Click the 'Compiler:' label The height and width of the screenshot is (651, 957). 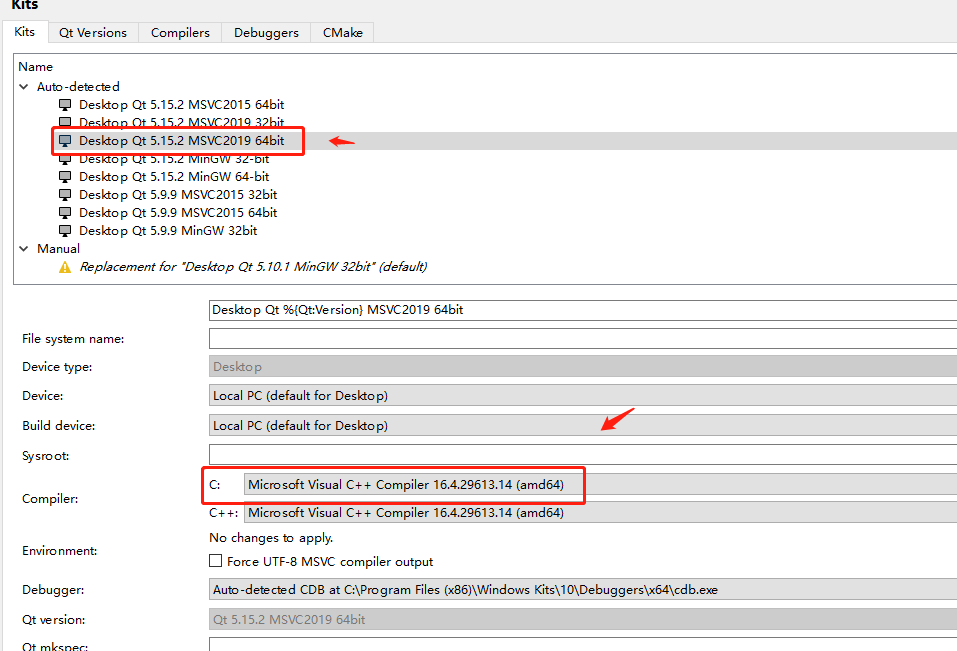[50, 499]
